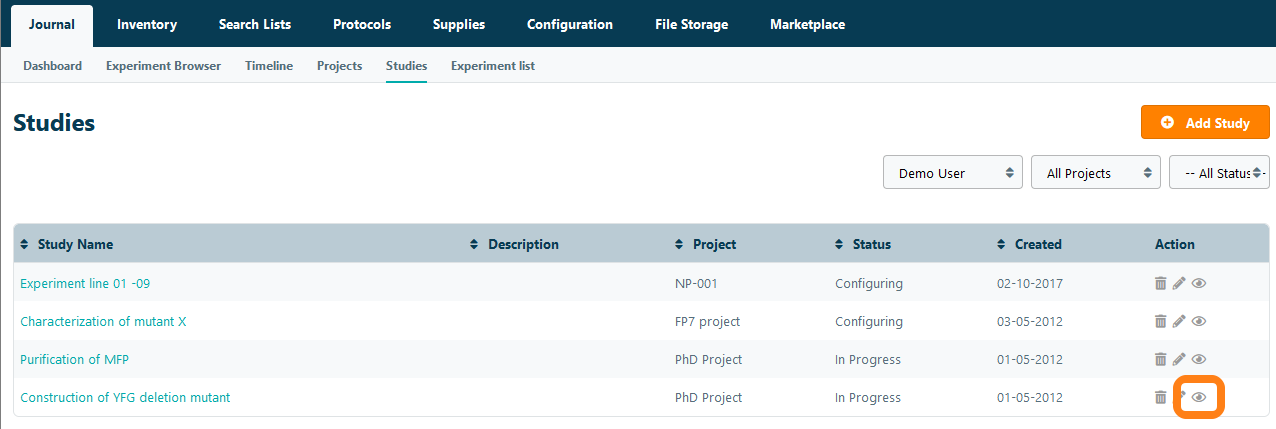Open the Demo User dropdown
The image size is (1276, 429).
pyautogui.click(x=953, y=173)
